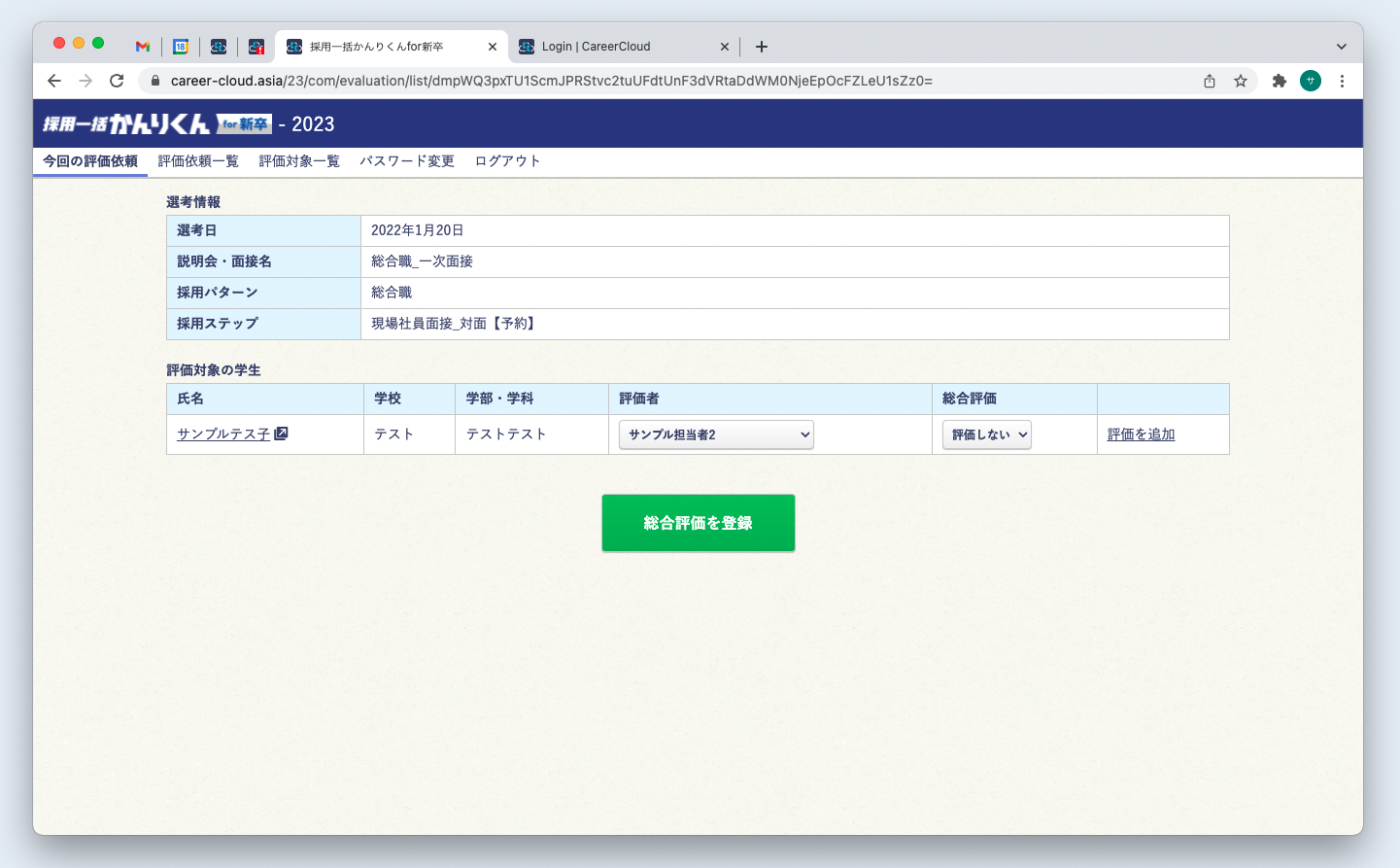Open the browser extensions puzzle icon
The image size is (1400, 868).
point(1280,81)
